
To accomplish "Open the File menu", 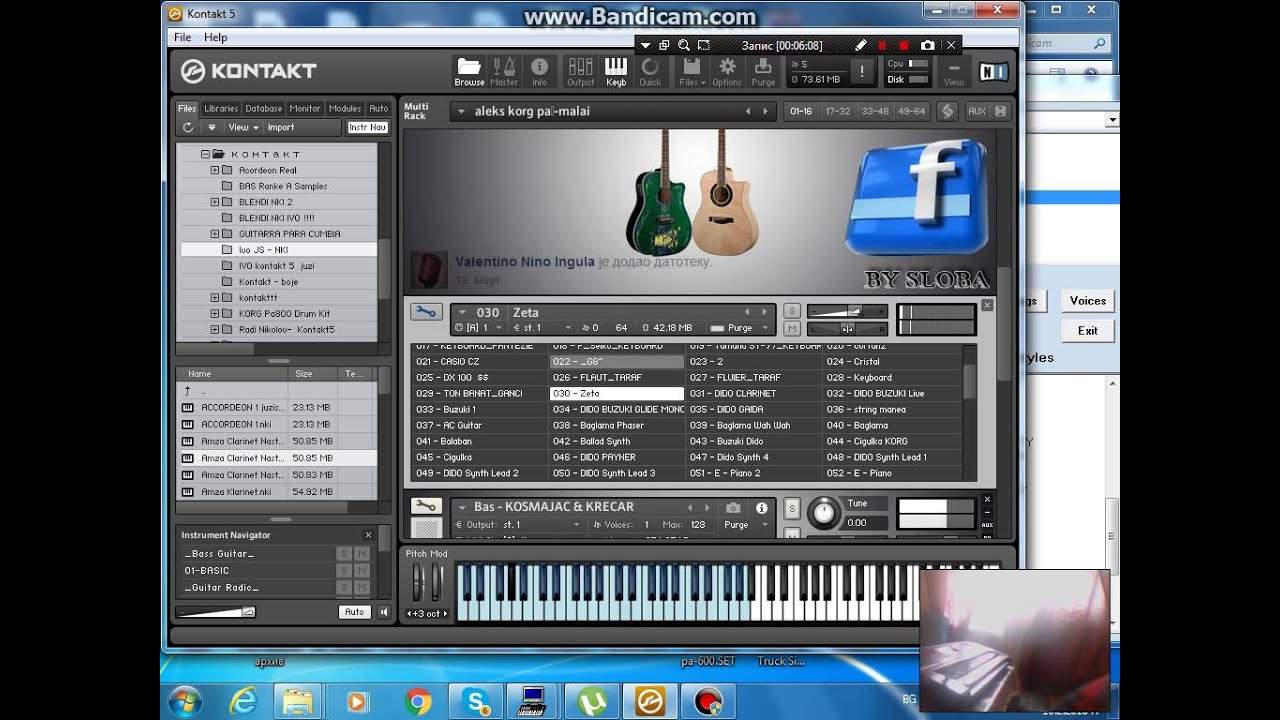I will [182, 37].
